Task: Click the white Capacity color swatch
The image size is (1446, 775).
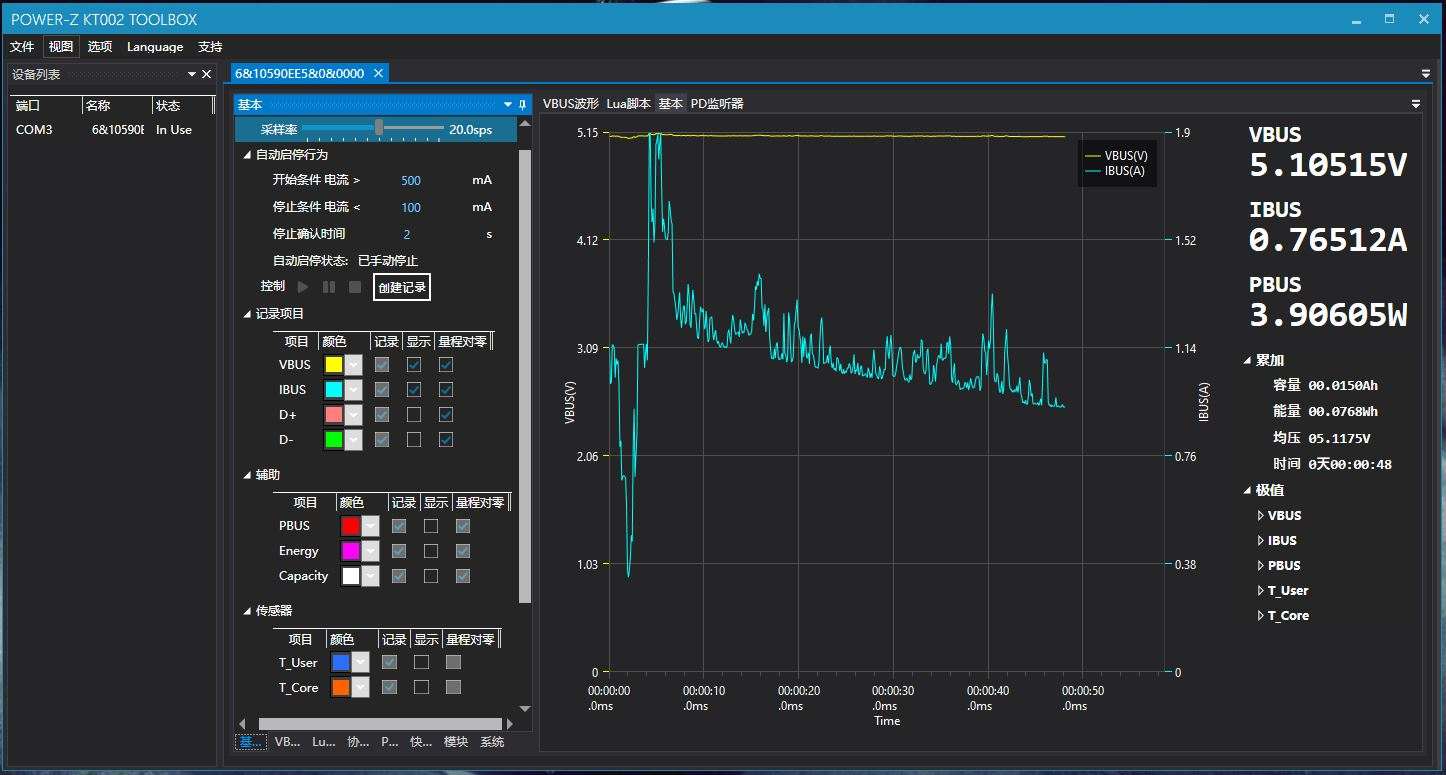Action: pos(351,576)
